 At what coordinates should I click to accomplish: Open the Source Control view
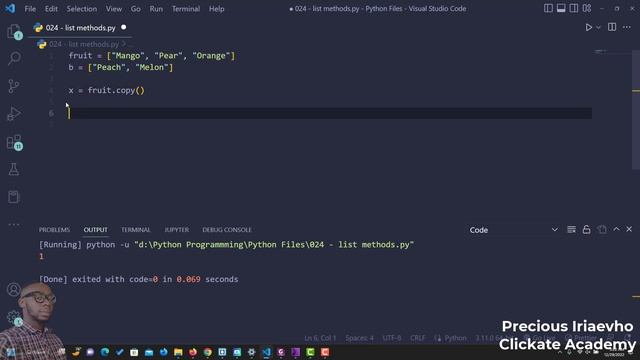coord(14,86)
